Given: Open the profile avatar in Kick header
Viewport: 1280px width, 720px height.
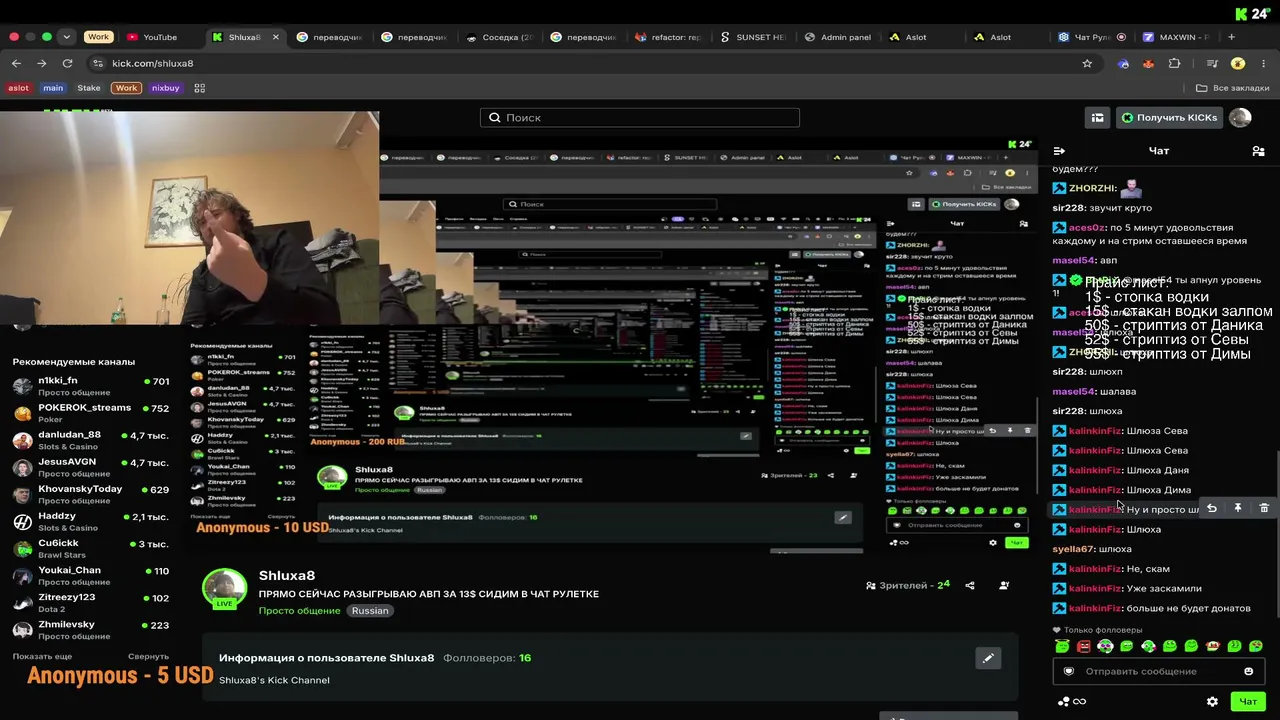Looking at the screenshot, I should click(x=1240, y=118).
